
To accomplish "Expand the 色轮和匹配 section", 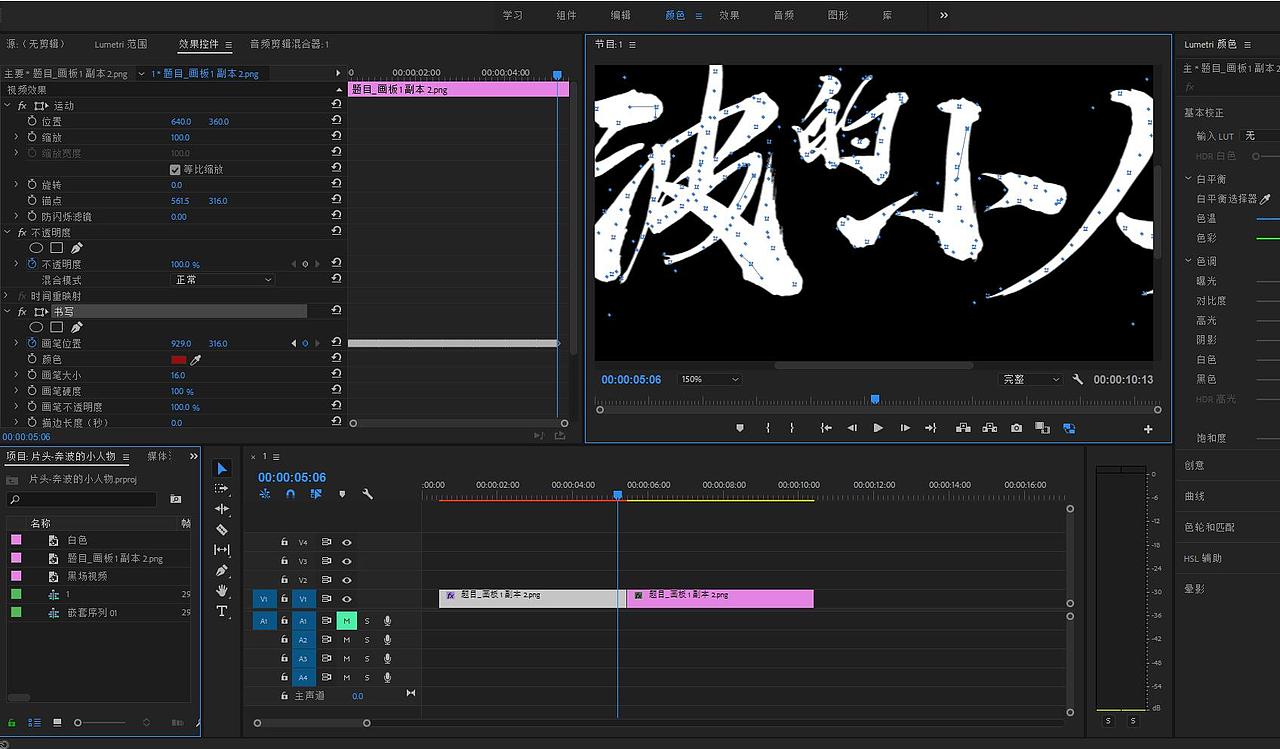I will (1209, 527).
